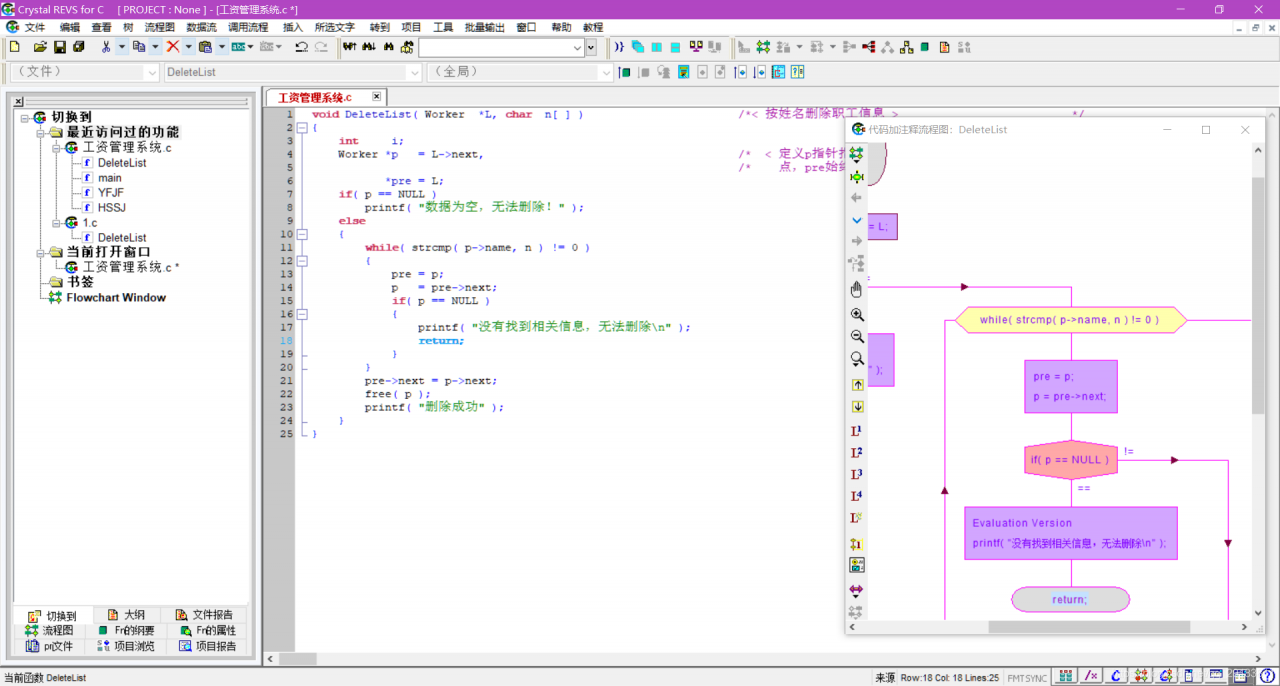Collapse the function body fold at line 2

point(302,128)
